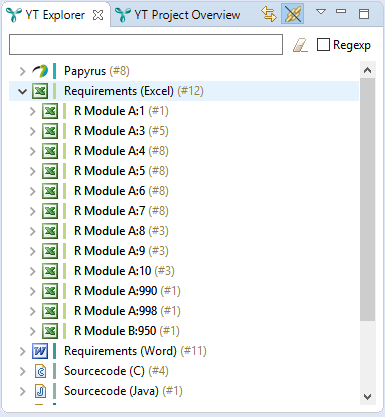385x417 pixels.
Task: Expand R Module B:950 row
Action: click(x=32, y=331)
